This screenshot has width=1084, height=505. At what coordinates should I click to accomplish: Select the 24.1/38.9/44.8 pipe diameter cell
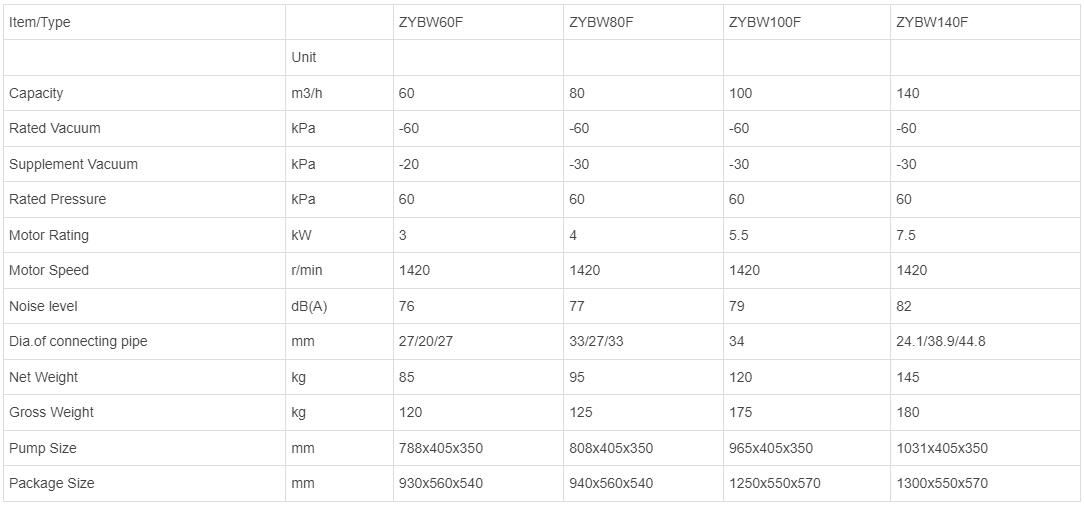point(941,341)
